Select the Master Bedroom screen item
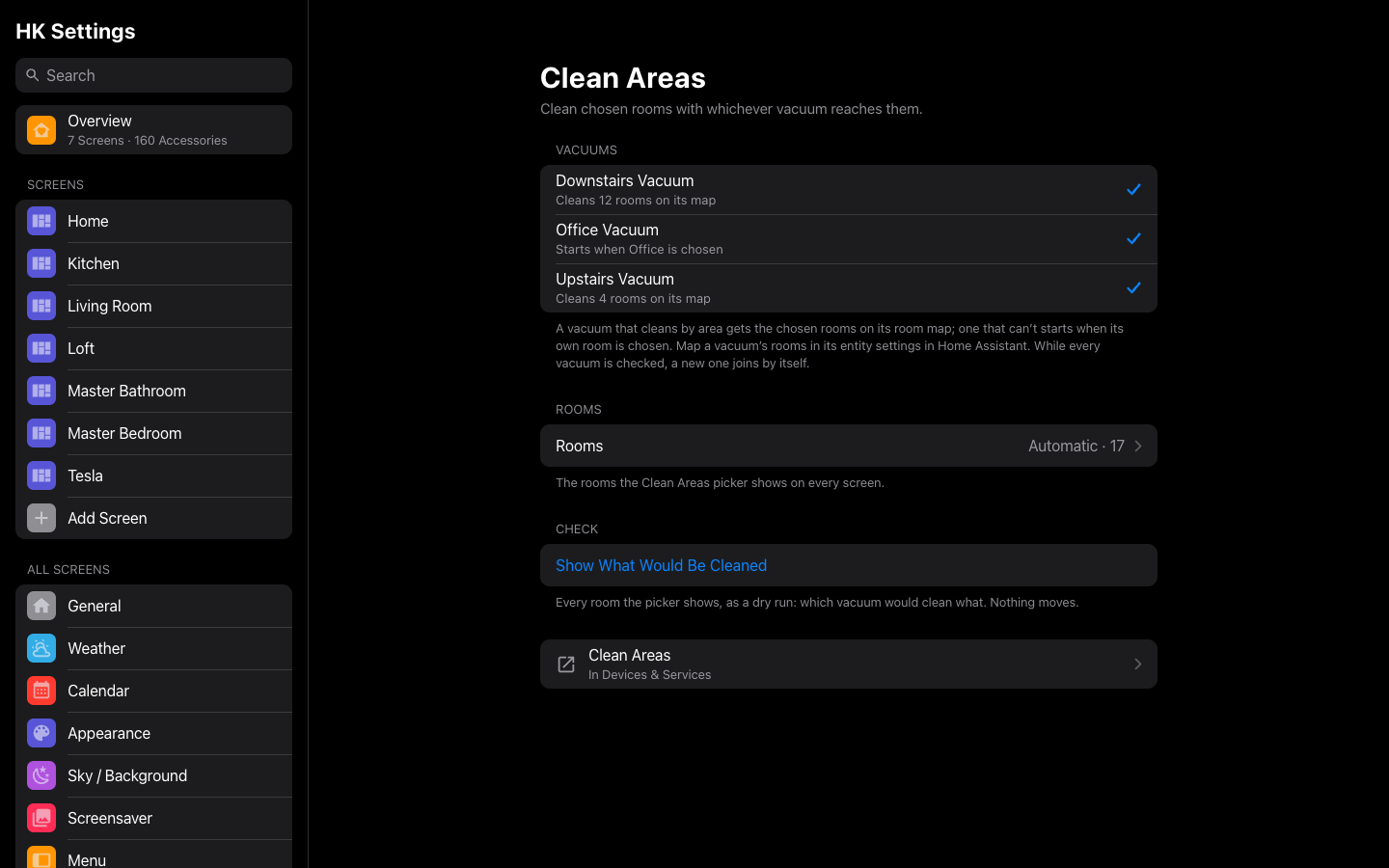 click(153, 433)
